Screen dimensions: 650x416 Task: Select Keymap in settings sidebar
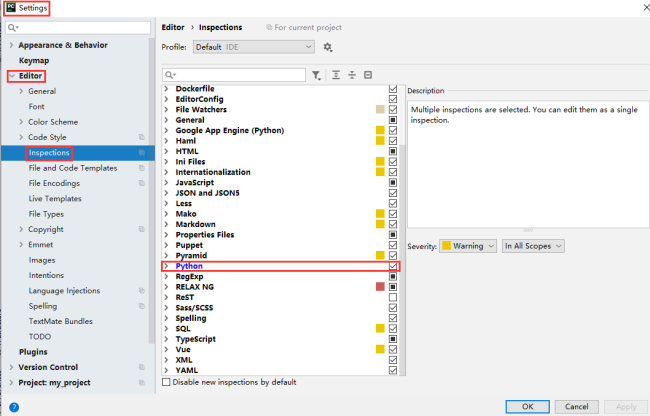34,60
